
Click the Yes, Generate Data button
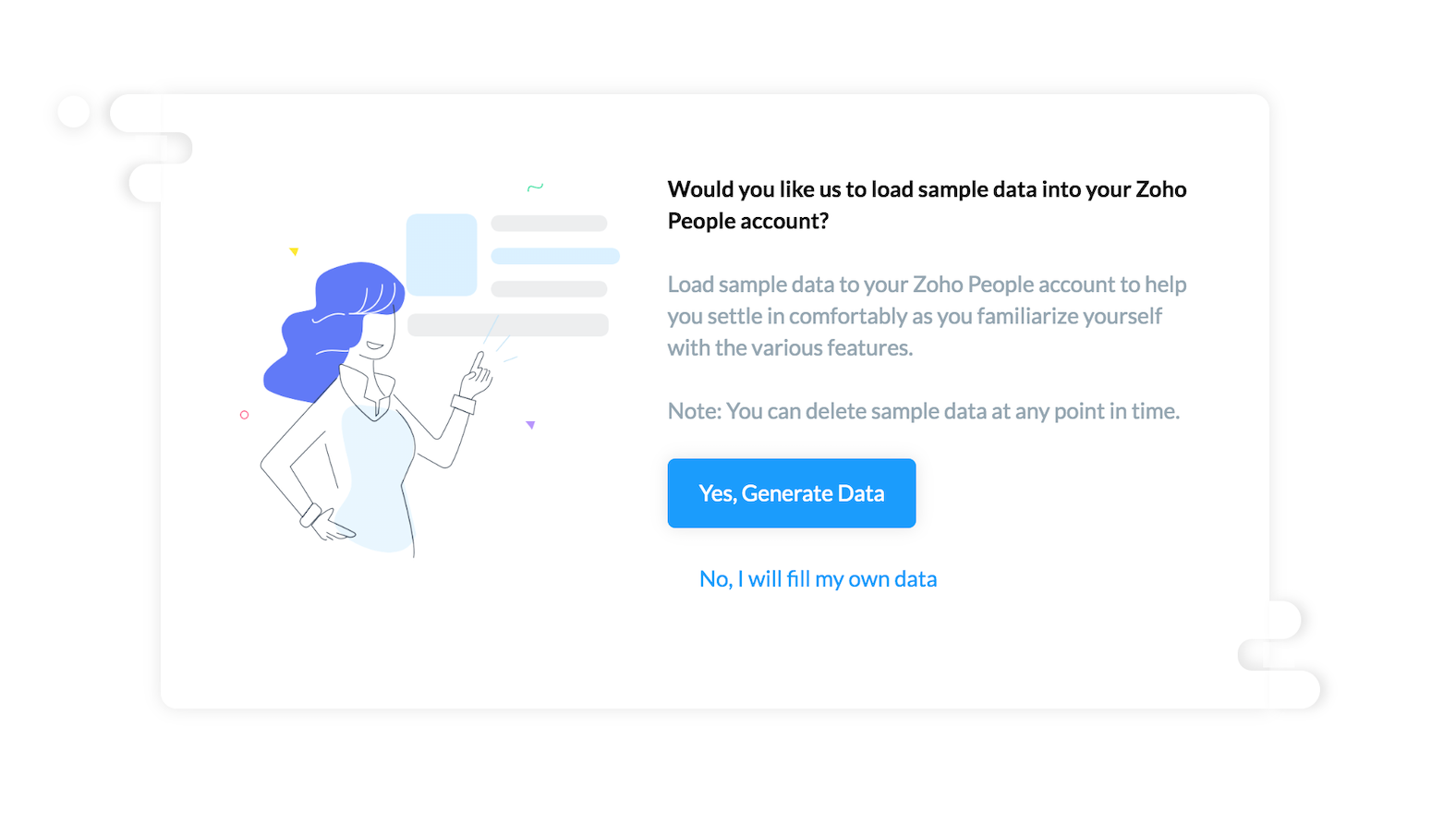792,493
